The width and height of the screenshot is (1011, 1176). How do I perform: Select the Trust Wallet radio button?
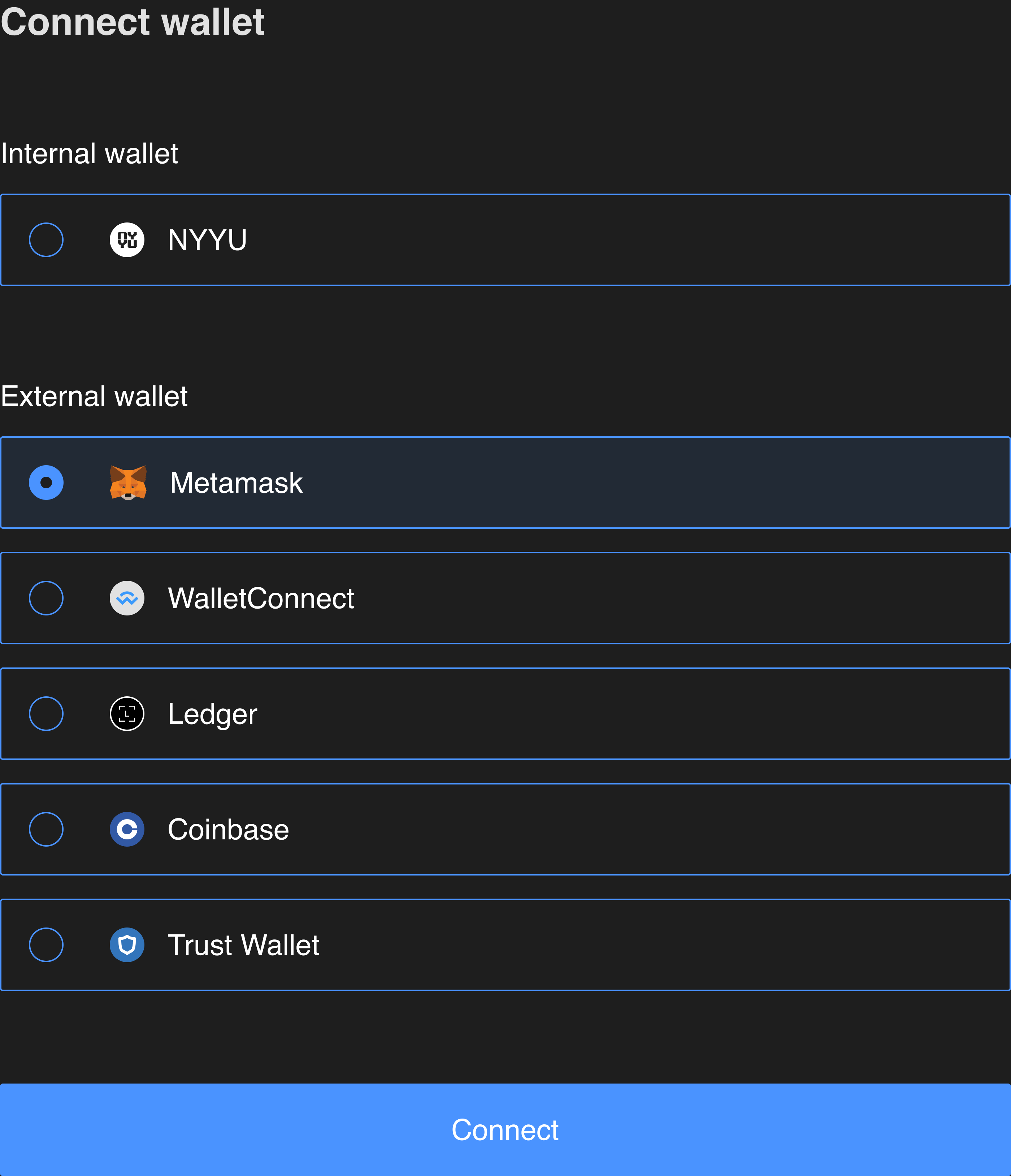tap(46, 944)
